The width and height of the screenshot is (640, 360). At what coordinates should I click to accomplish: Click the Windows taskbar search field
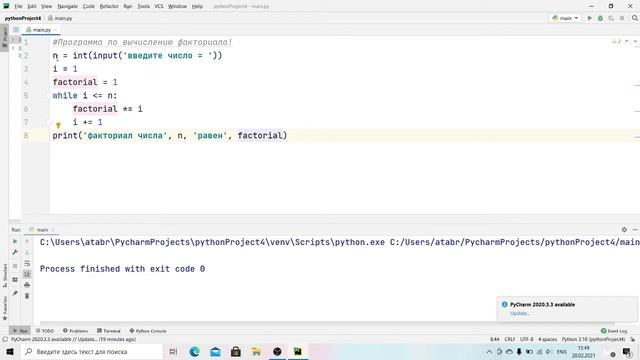[x=92, y=351]
